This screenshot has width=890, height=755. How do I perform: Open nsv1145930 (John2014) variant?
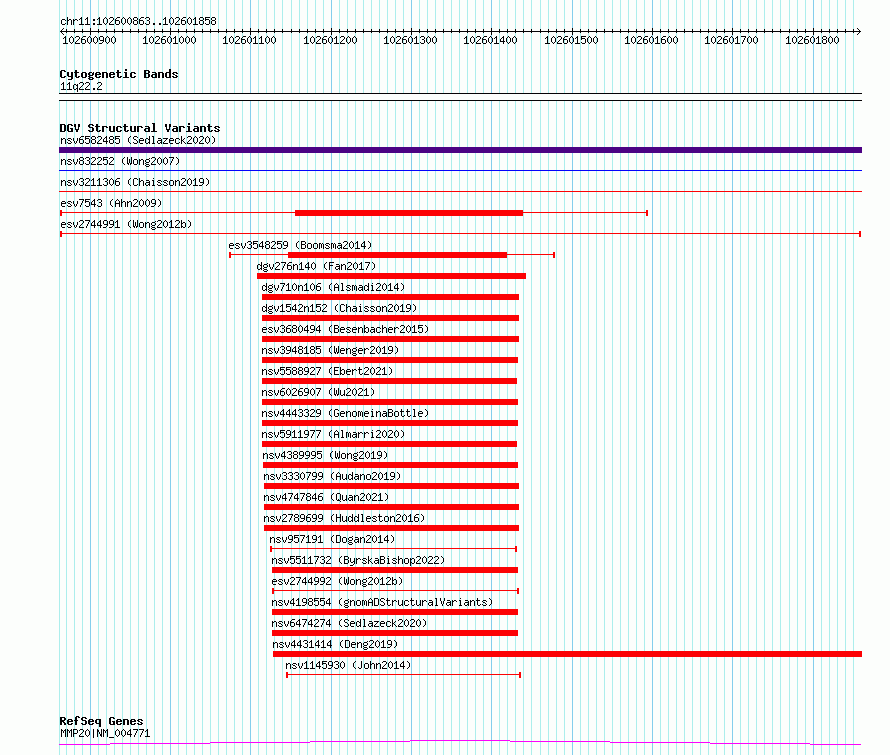[348, 665]
